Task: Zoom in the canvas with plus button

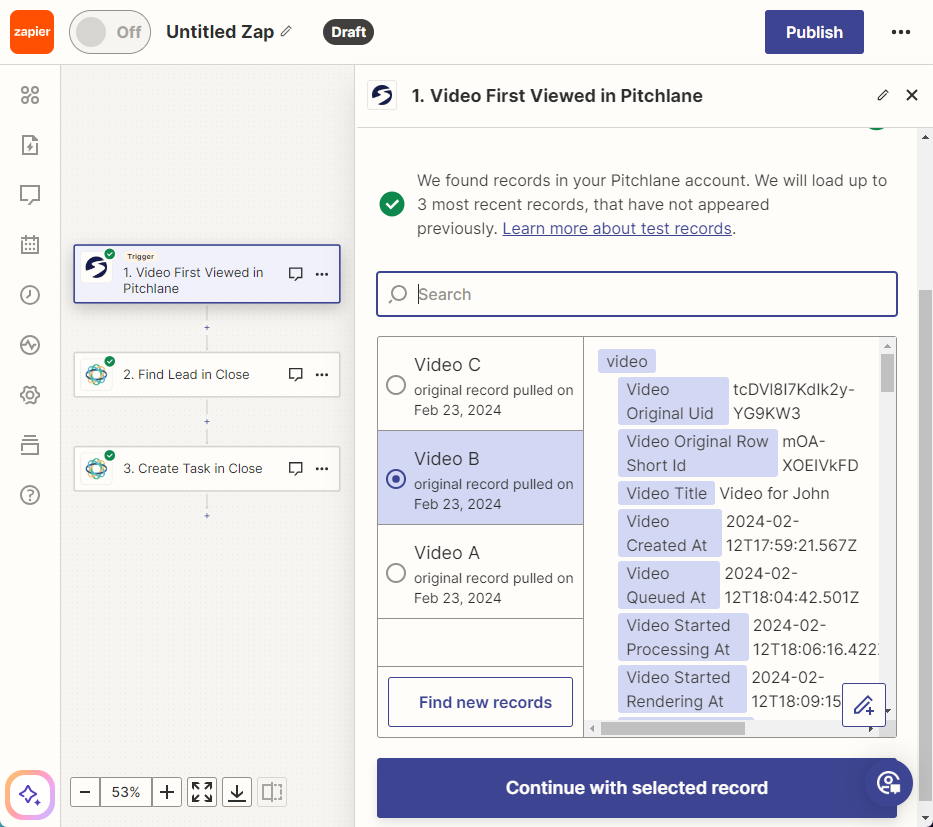Action: [x=167, y=792]
